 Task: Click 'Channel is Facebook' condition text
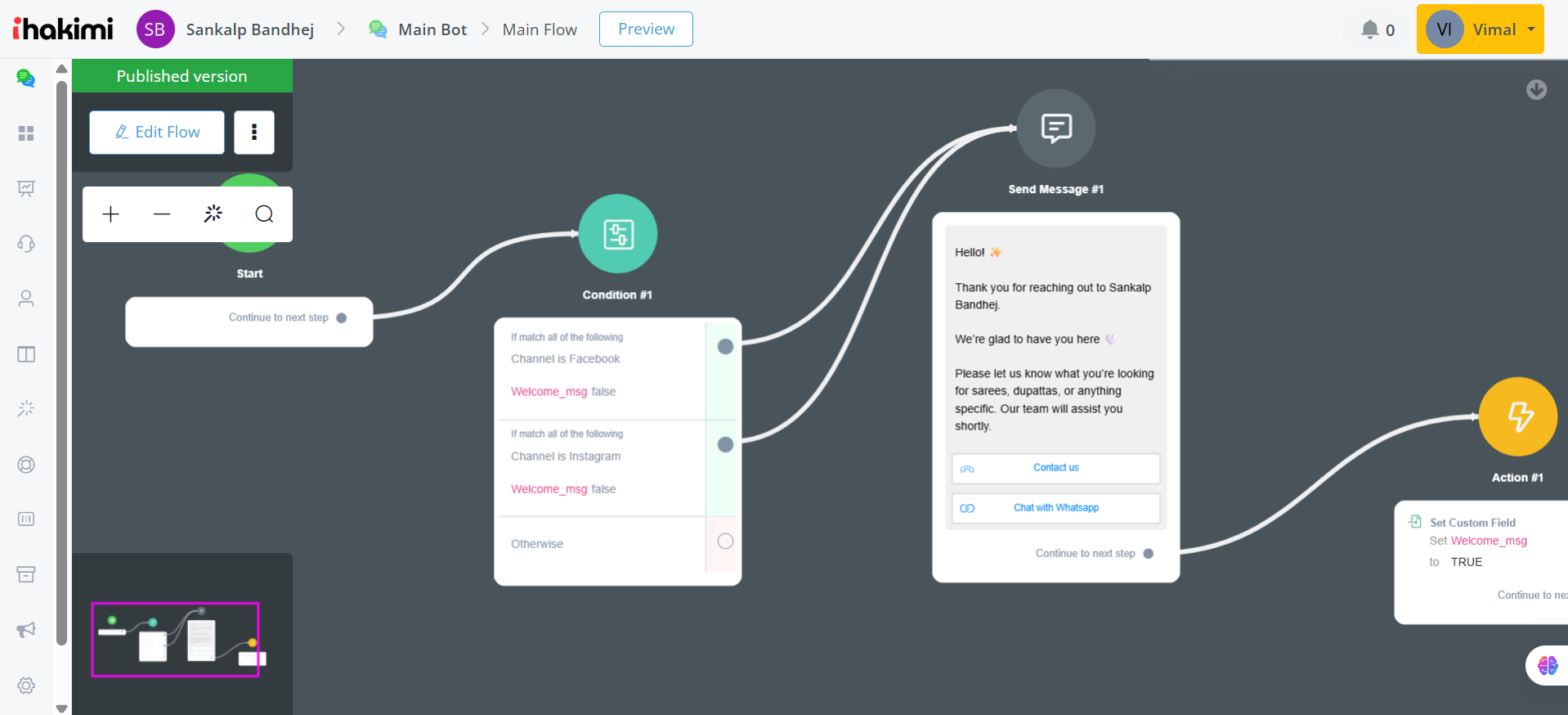[566, 359]
